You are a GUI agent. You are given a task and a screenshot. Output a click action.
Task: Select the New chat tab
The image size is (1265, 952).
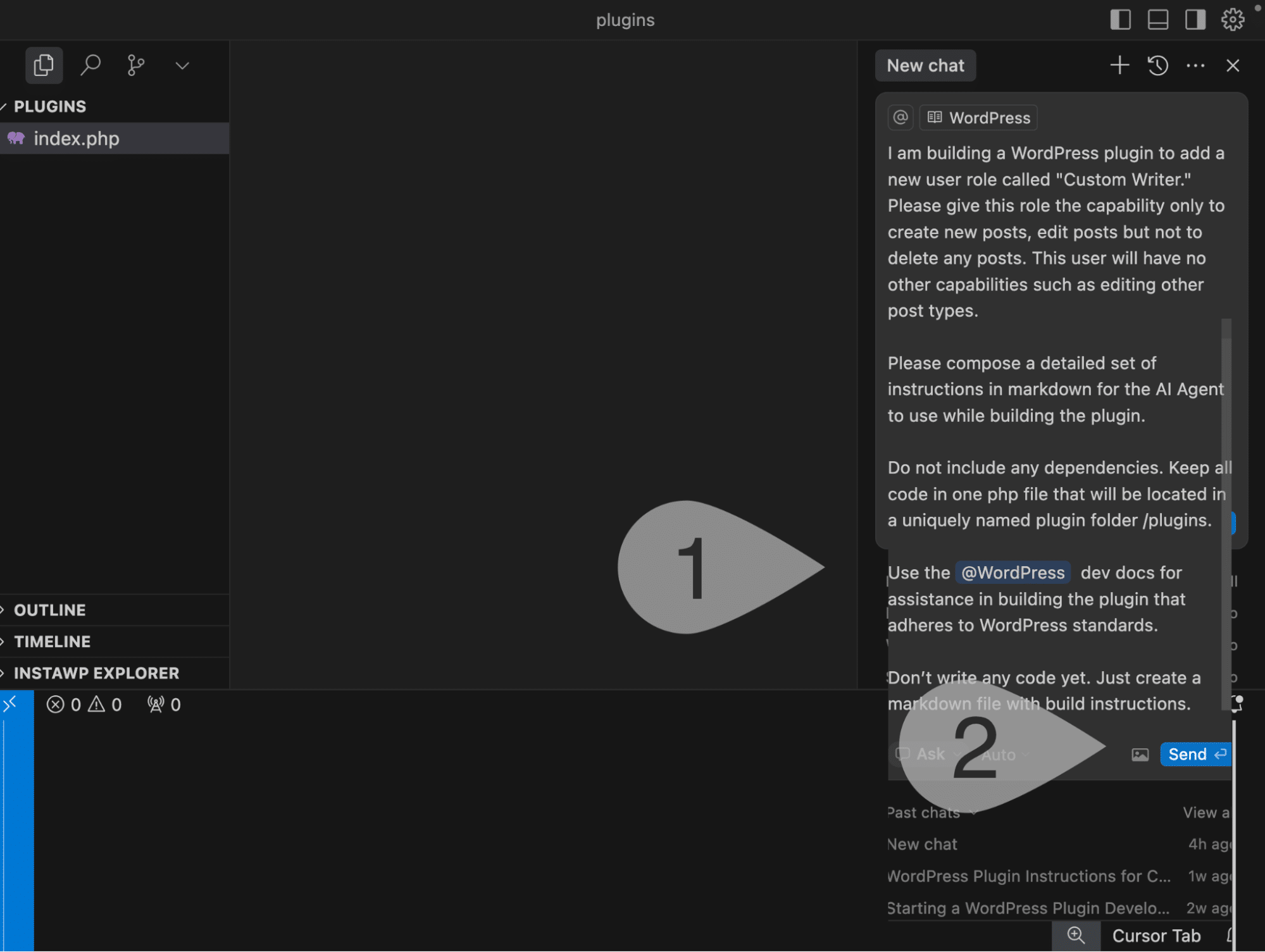[x=925, y=65]
